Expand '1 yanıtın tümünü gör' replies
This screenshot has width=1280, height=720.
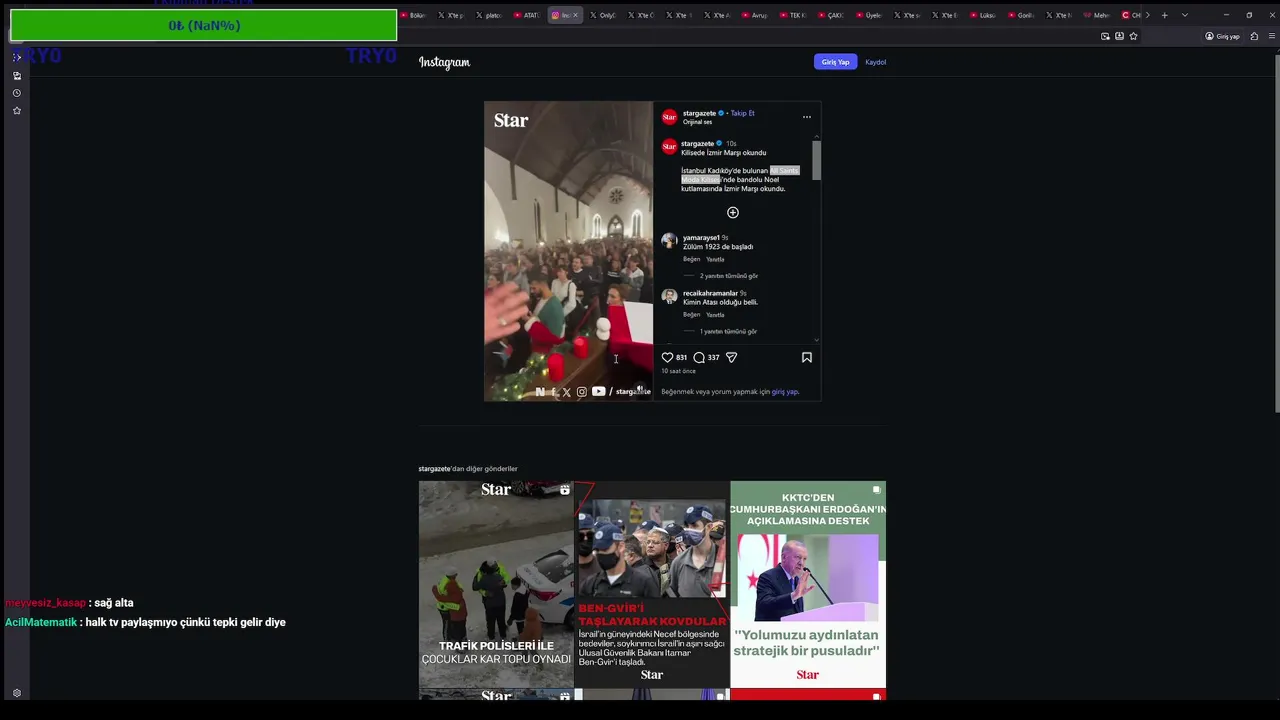728,331
